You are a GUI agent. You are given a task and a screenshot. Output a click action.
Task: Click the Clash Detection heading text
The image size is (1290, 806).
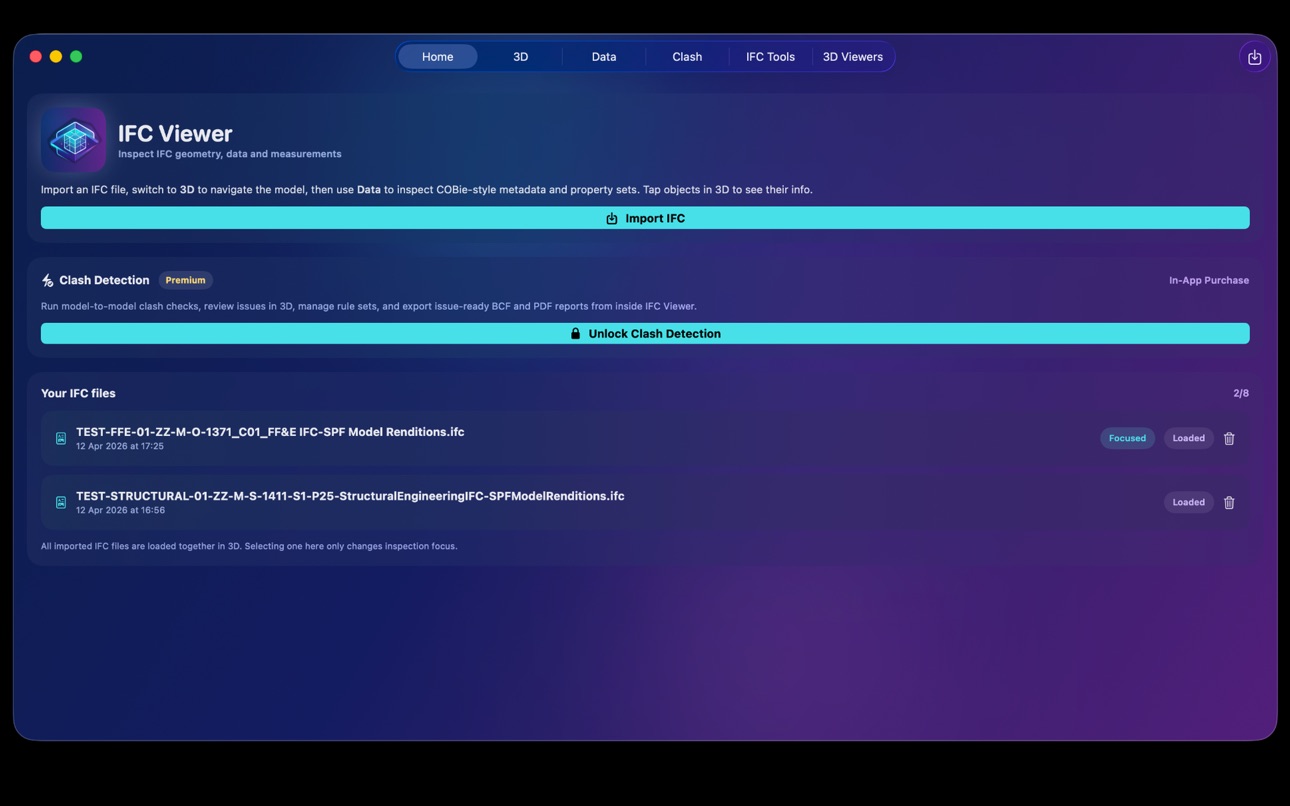point(104,280)
